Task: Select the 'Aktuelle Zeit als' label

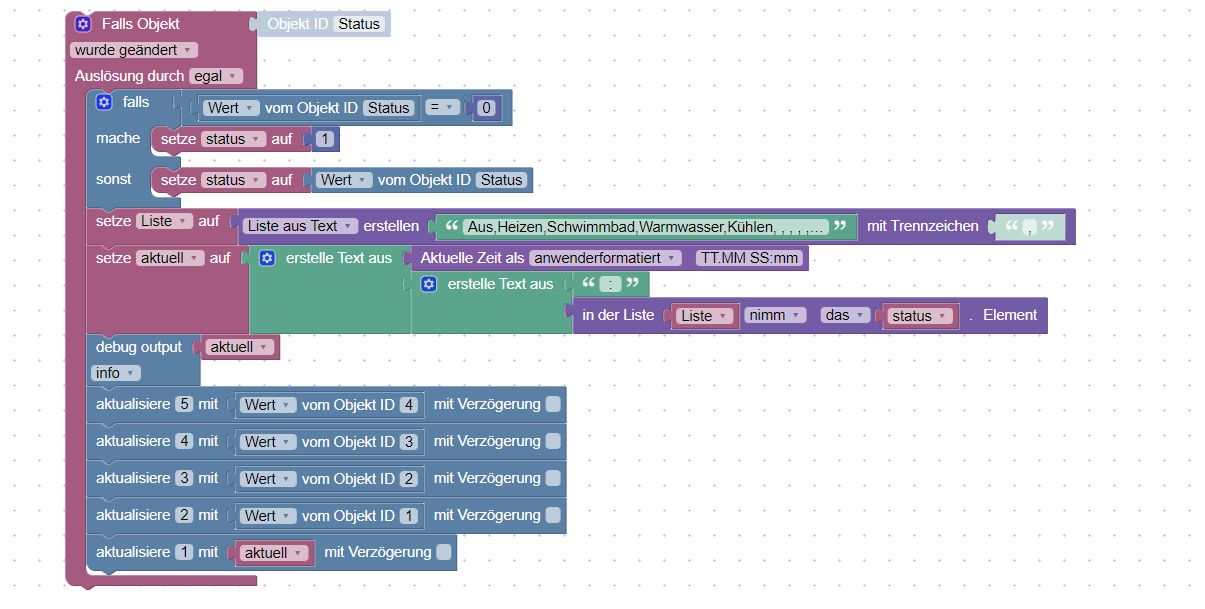Action: tap(472, 258)
